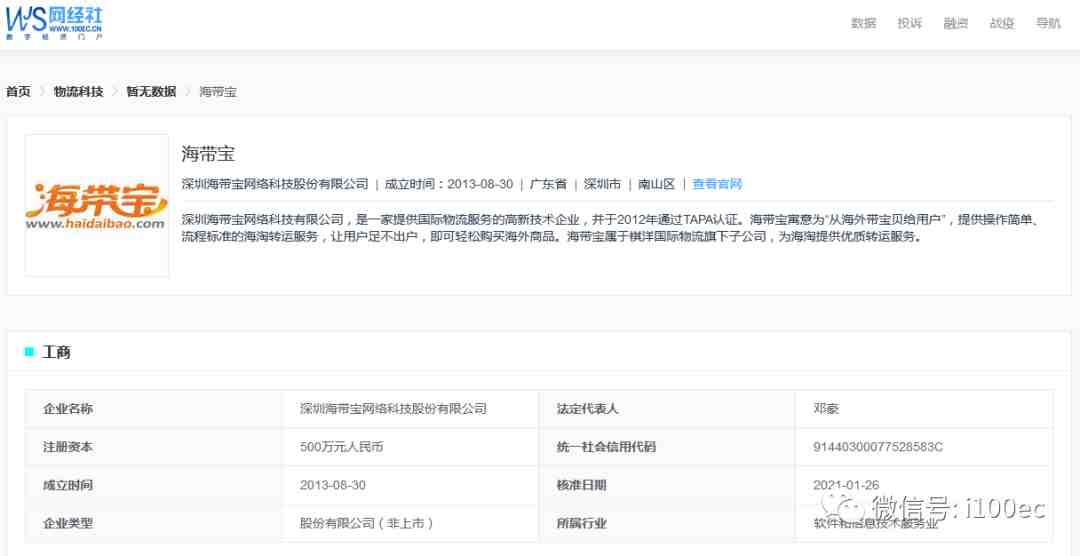Open 暂无数据 breadcrumb link

click(x=151, y=92)
